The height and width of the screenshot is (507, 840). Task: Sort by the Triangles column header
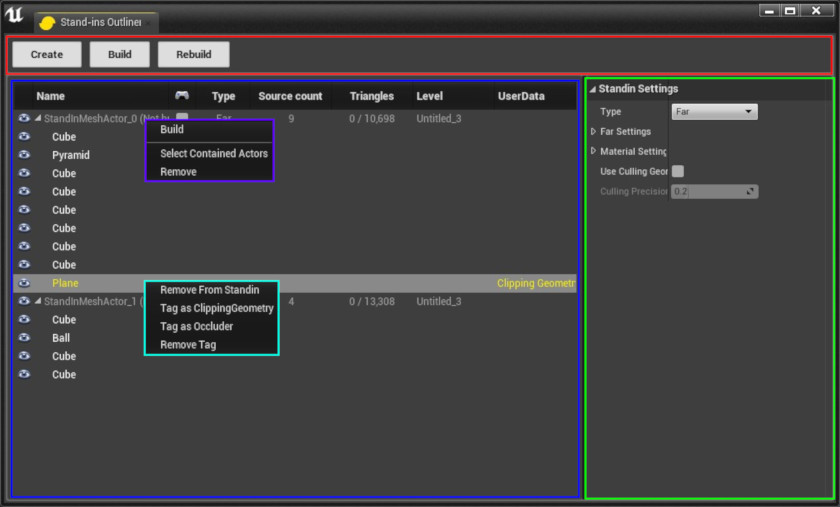(x=371, y=96)
